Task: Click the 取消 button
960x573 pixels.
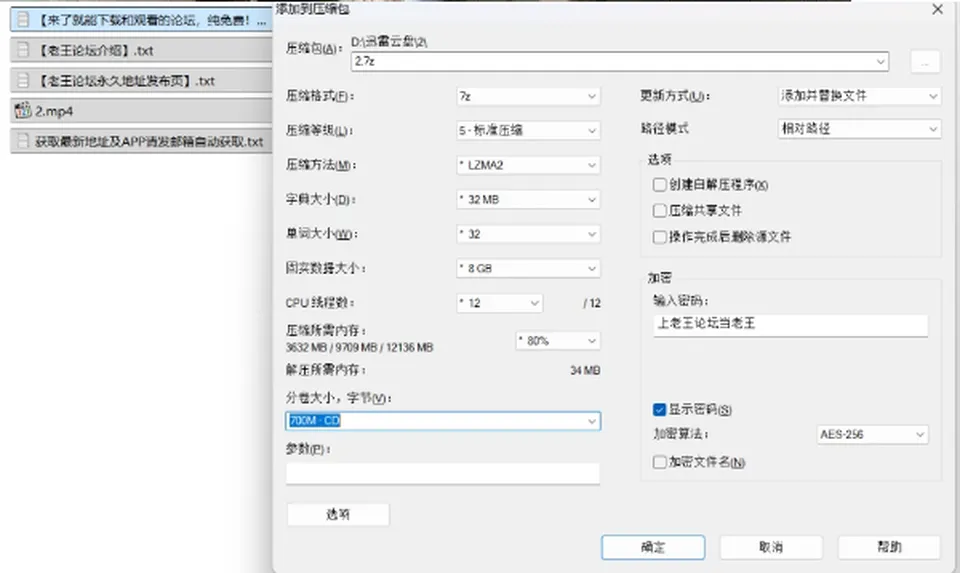Action: coord(771,547)
